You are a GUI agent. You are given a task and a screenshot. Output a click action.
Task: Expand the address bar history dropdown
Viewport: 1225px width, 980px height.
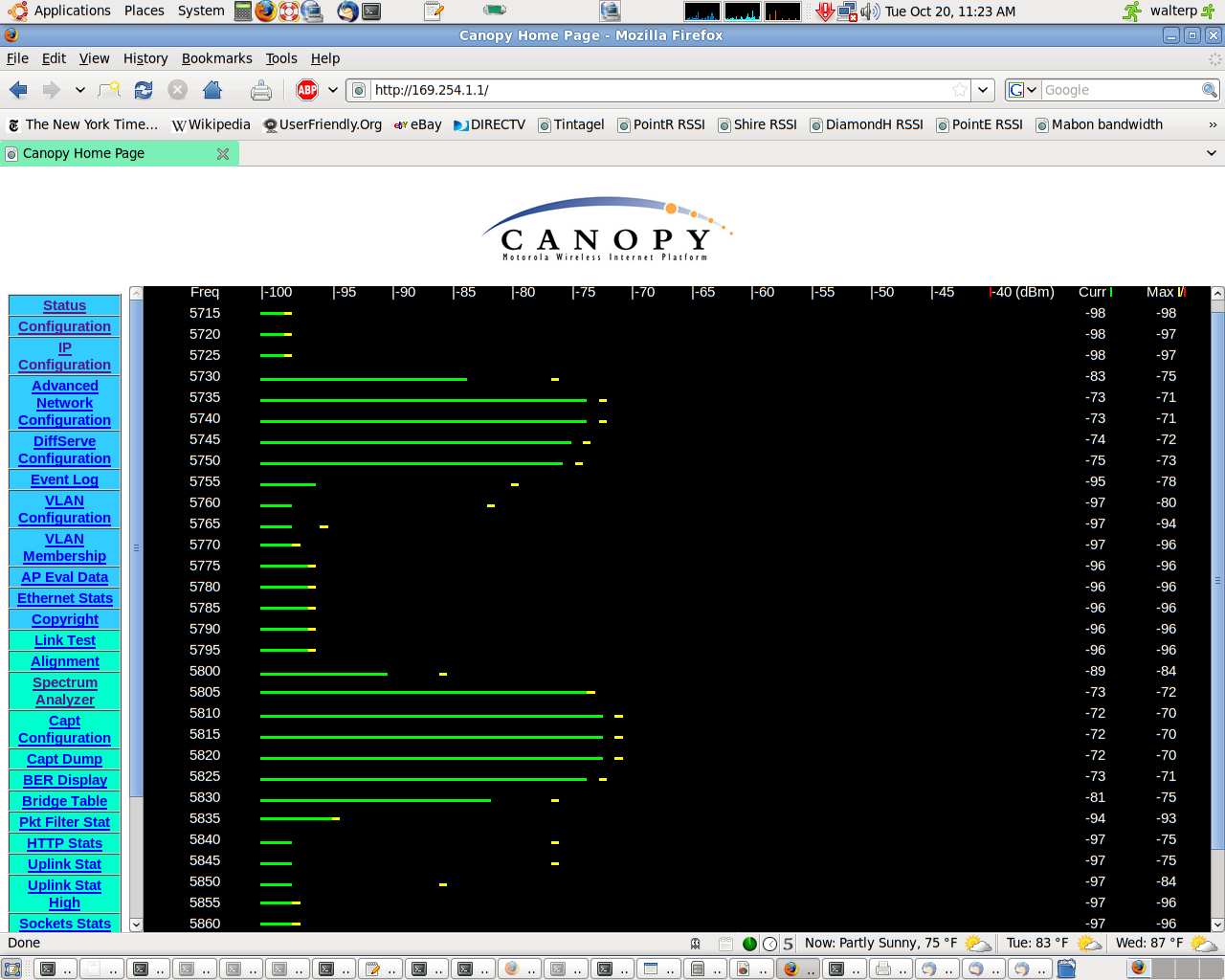[x=983, y=90]
